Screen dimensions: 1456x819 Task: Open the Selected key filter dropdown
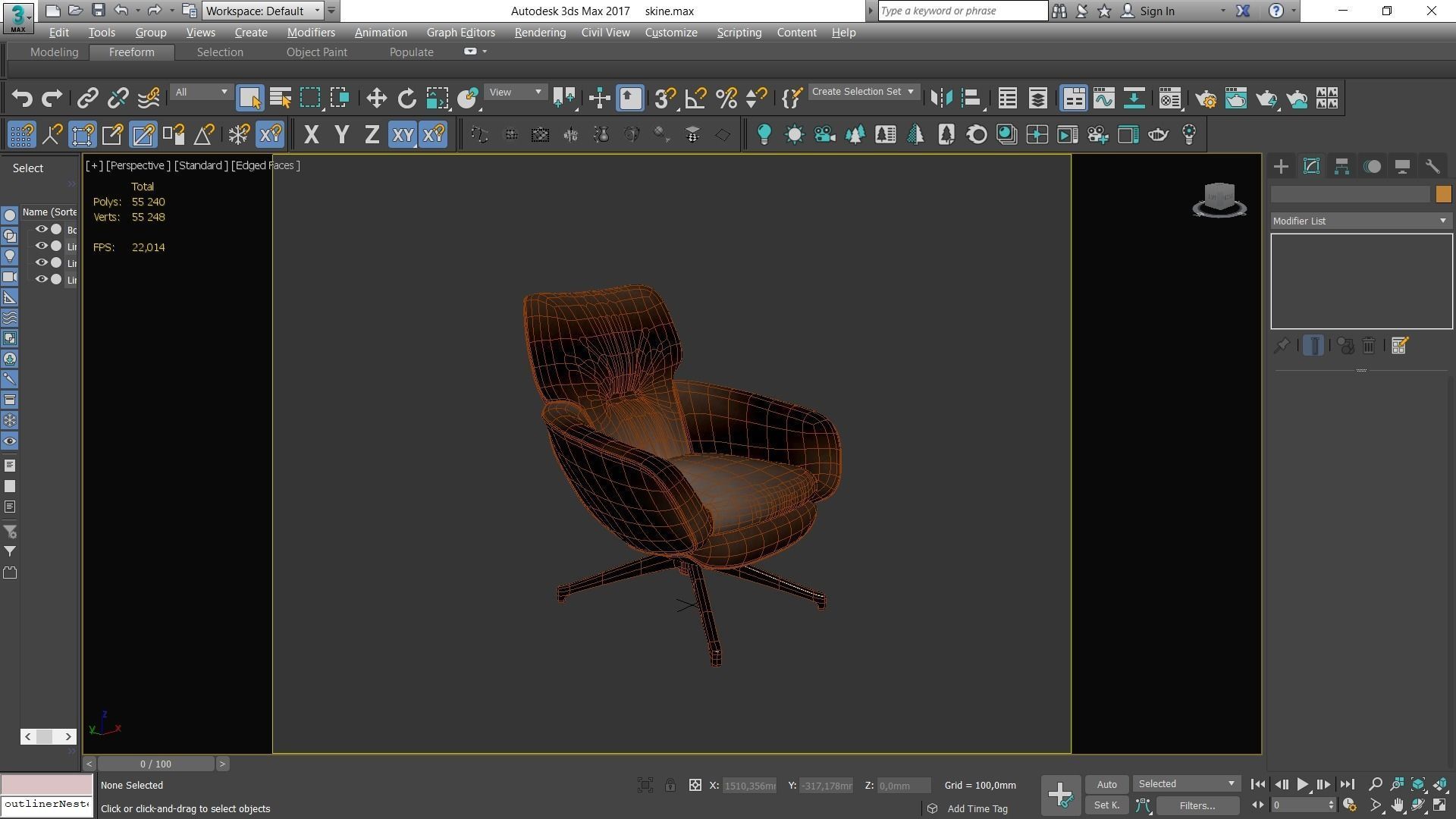click(1187, 784)
